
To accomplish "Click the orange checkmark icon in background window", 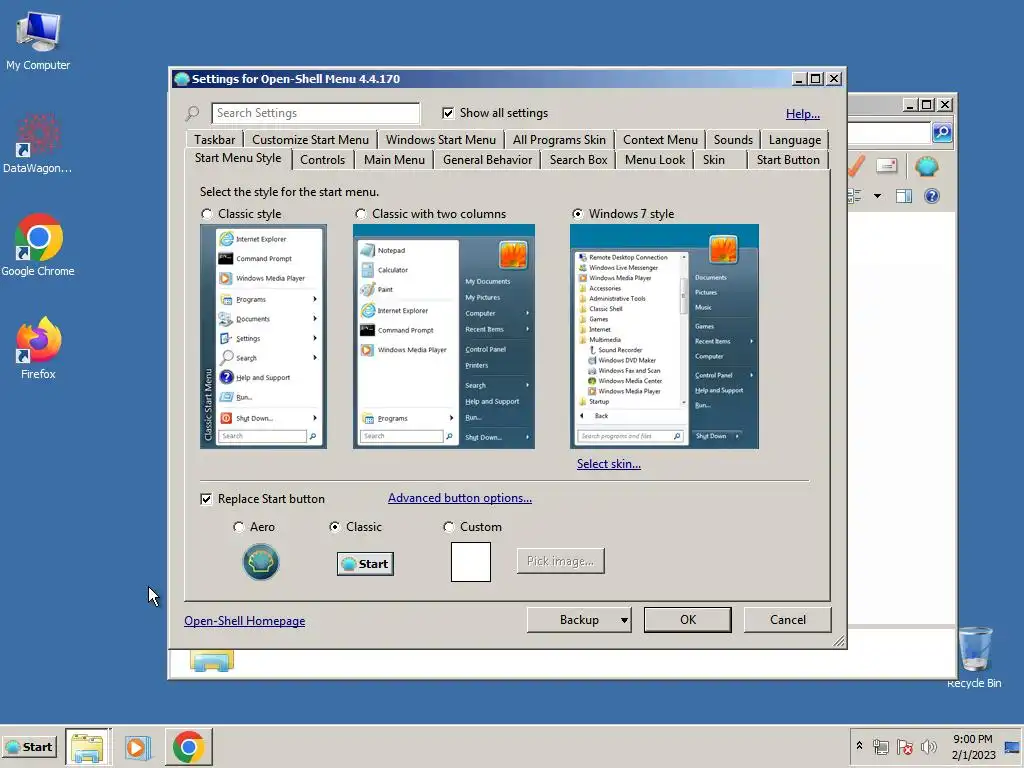I will click(x=856, y=166).
